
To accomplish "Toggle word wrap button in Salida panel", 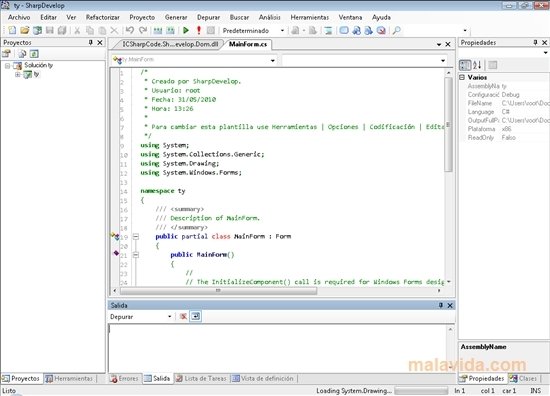I will click(x=195, y=316).
